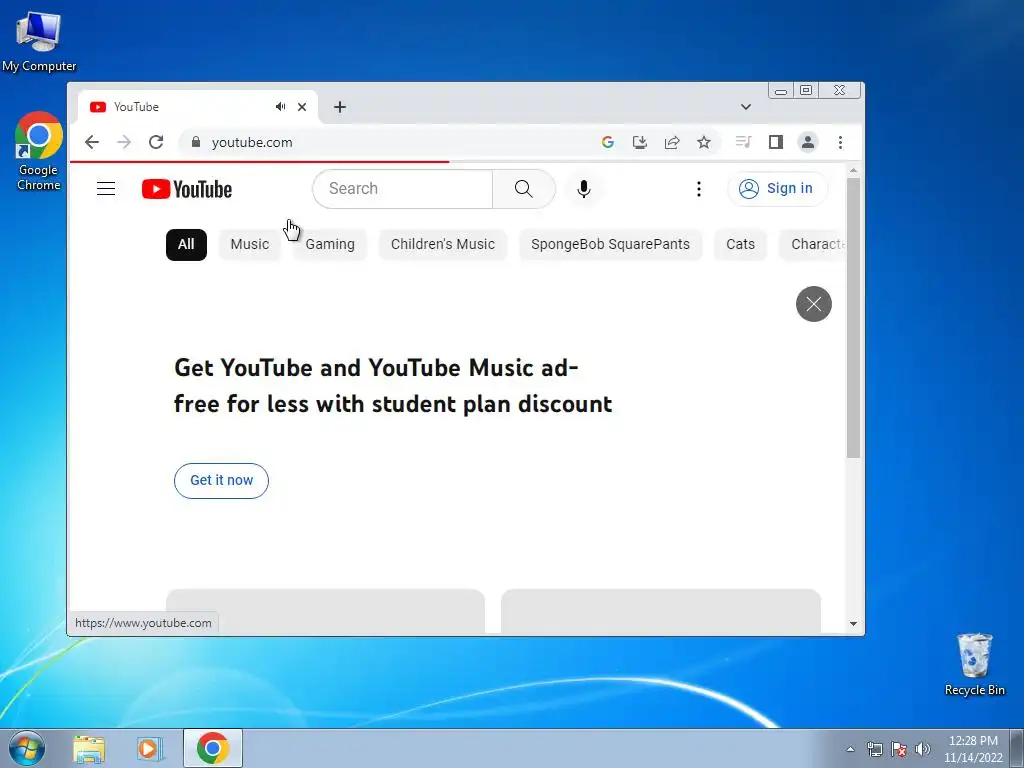1024x768 pixels.
Task: Select the Music filter chip
Action: pos(249,245)
